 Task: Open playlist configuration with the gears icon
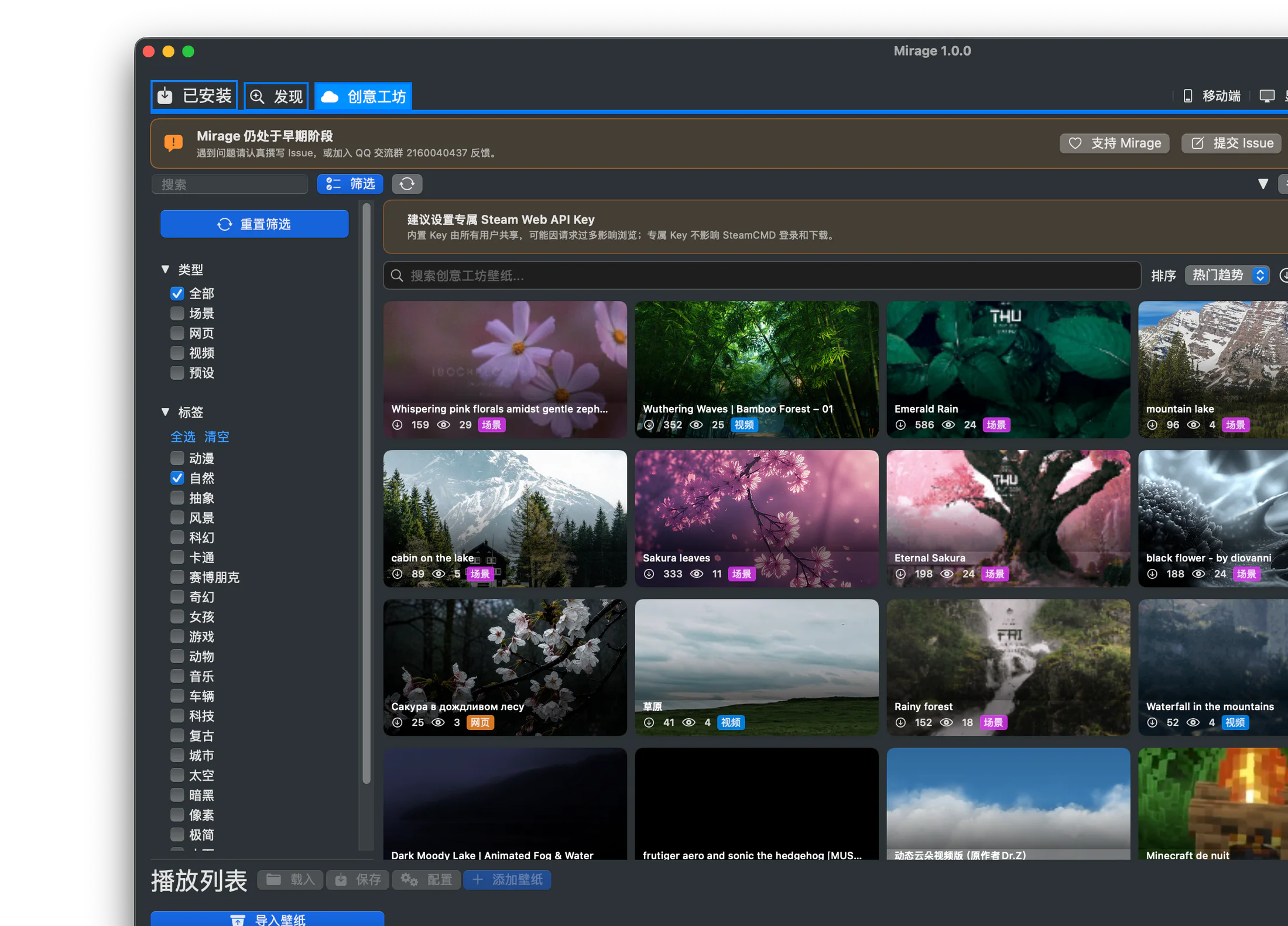(x=409, y=879)
